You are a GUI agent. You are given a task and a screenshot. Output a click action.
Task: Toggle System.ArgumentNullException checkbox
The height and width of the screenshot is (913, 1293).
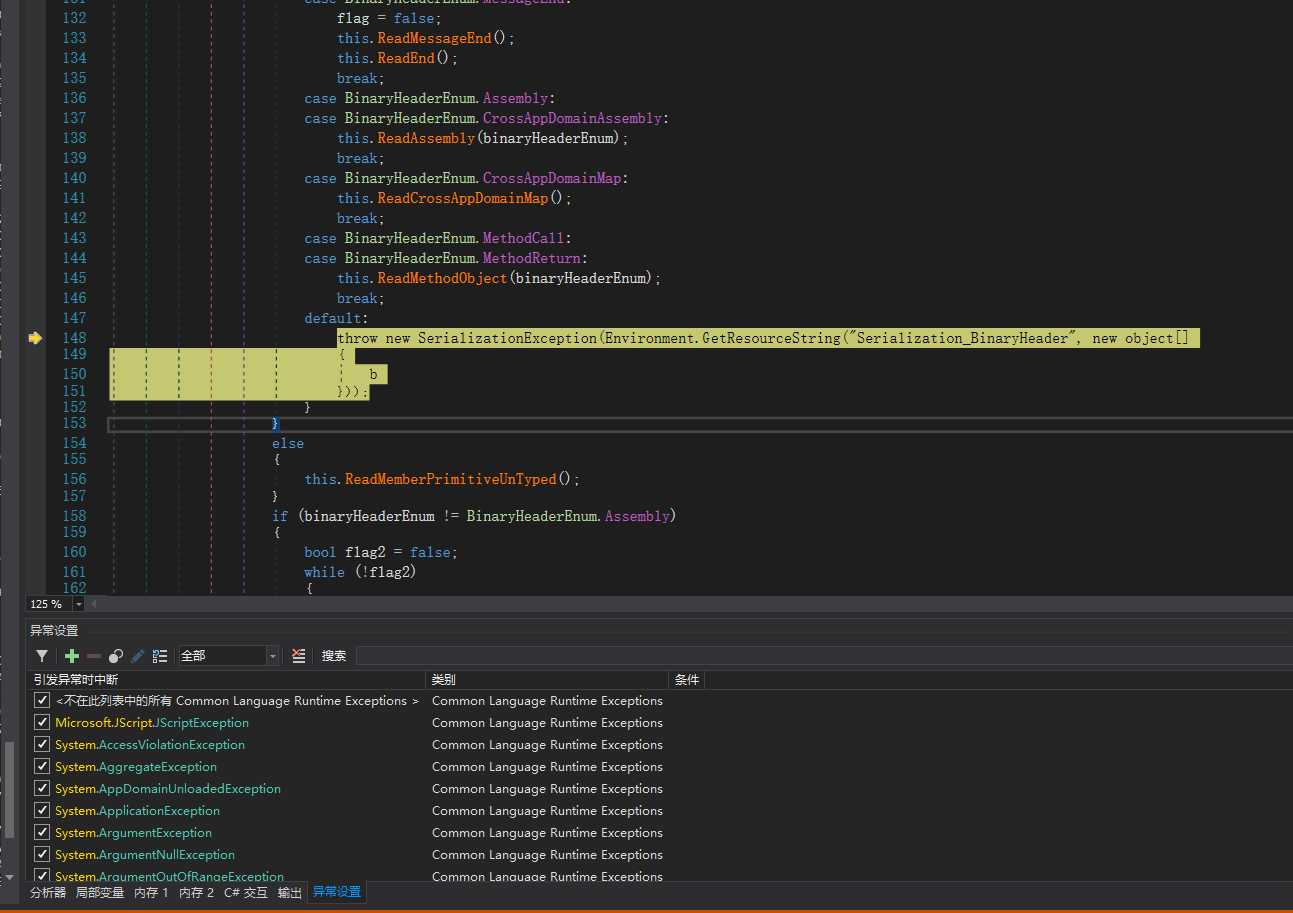pos(42,855)
